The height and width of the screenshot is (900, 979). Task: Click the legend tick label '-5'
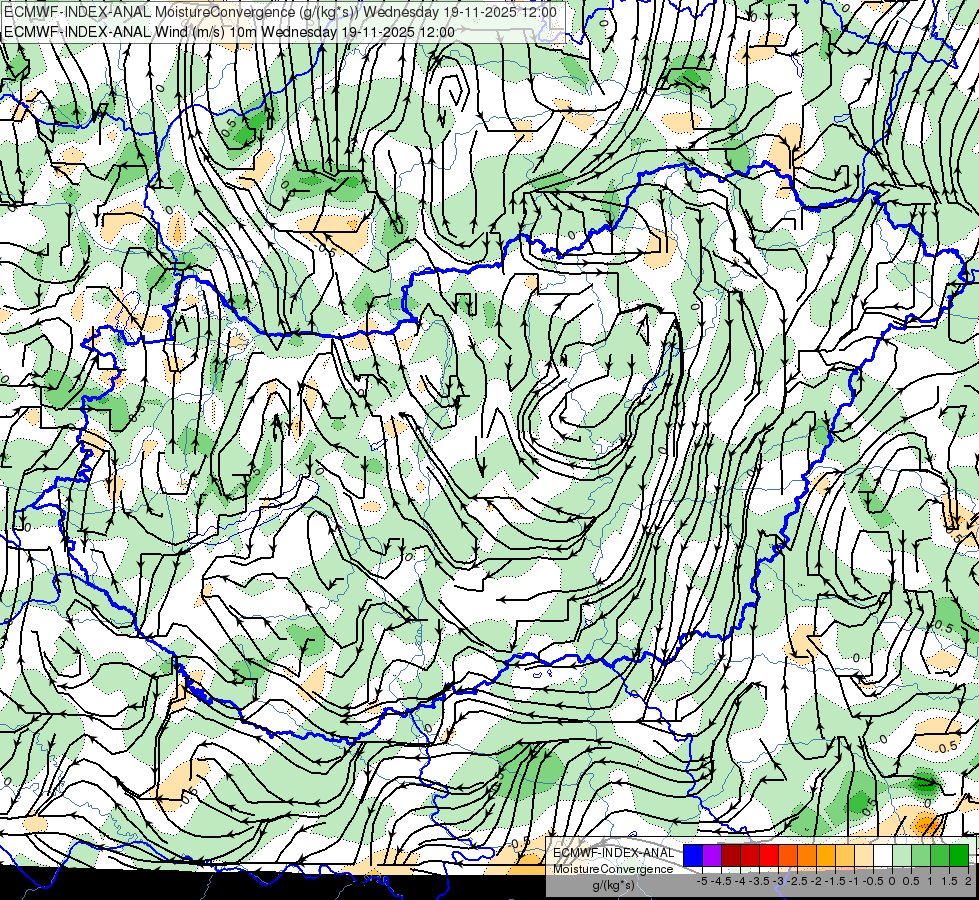click(702, 881)
